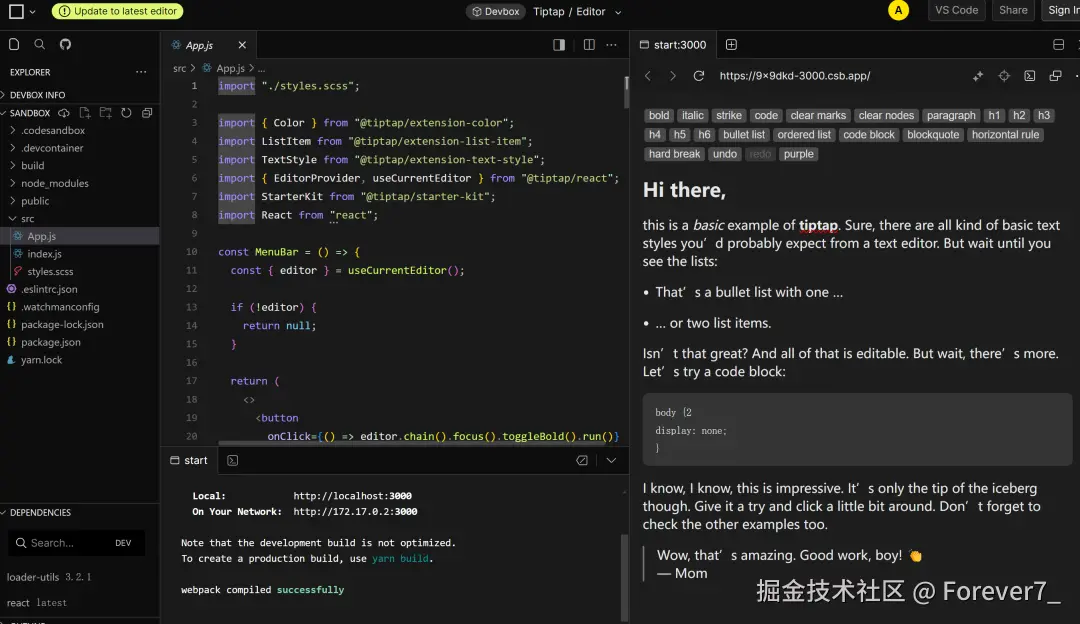This screenshot has height=624, width=1080.
Task: Toggle code block in Tiptap preview
Action: (869, 135)
